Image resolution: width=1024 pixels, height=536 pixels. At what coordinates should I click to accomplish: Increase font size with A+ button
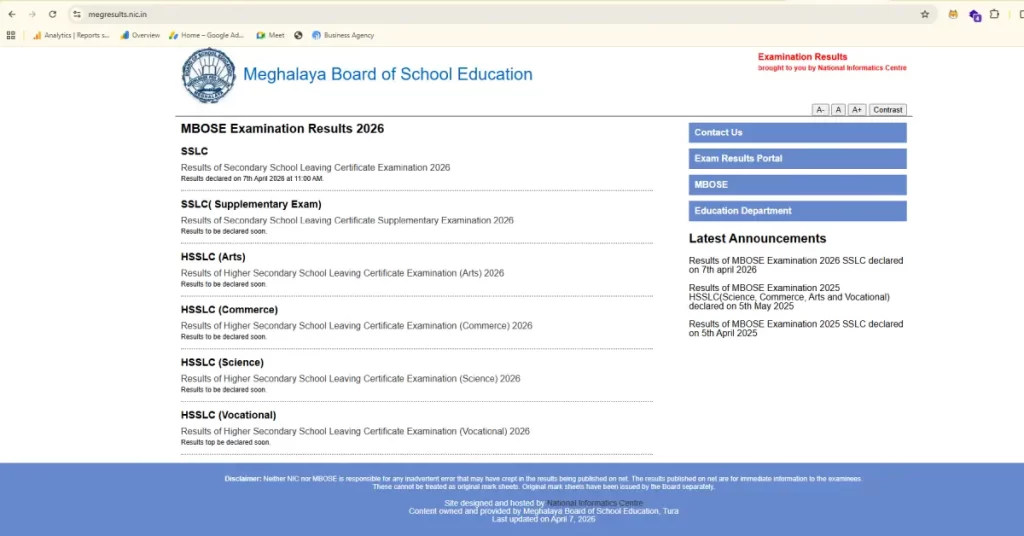coord(857,110)
